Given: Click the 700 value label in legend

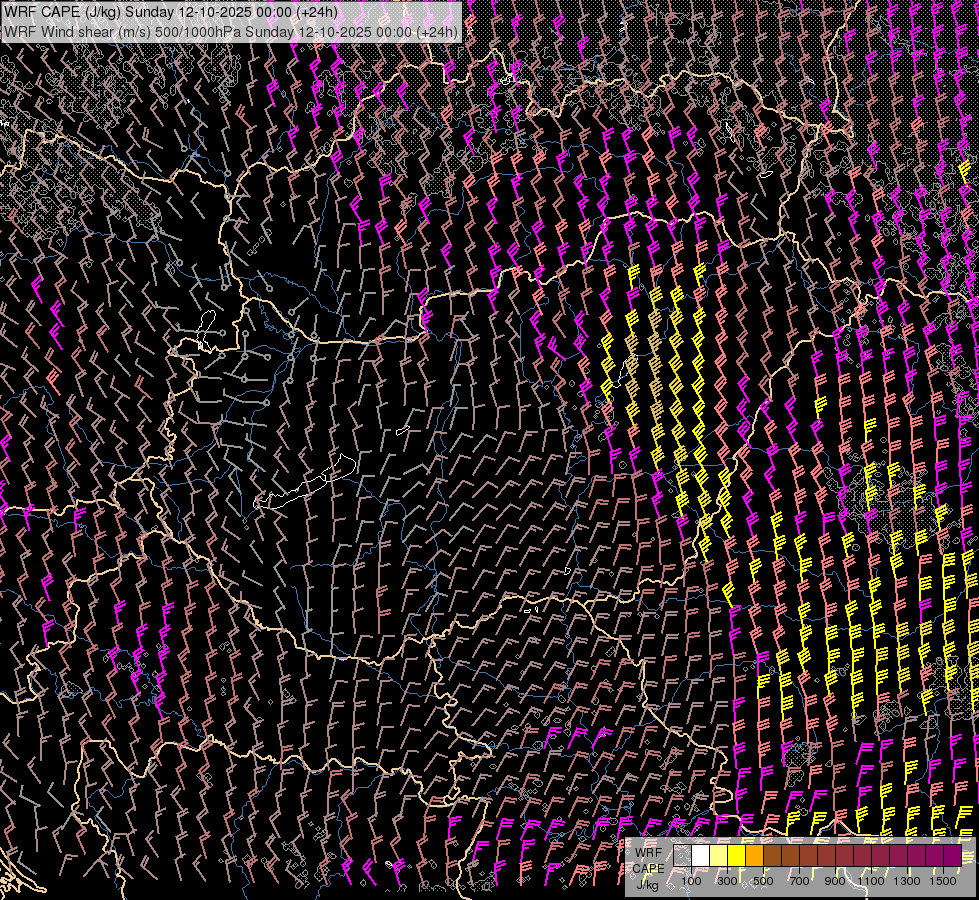Looking at the screenshot, I should click(x=799, y=881).
